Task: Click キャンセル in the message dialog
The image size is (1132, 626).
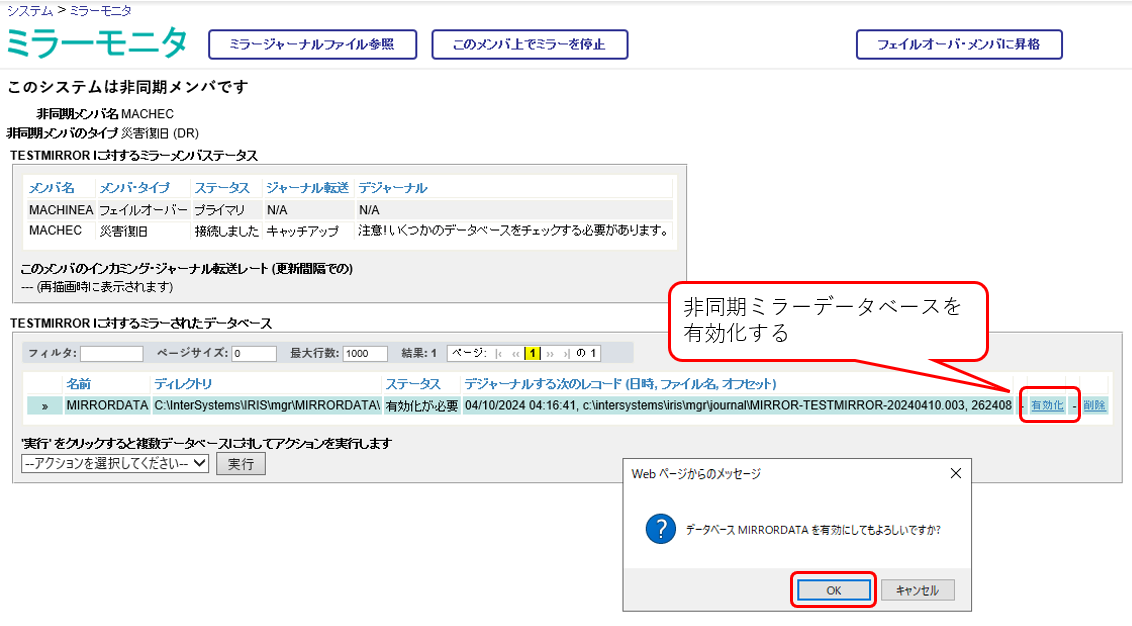Action: (917, 590)
